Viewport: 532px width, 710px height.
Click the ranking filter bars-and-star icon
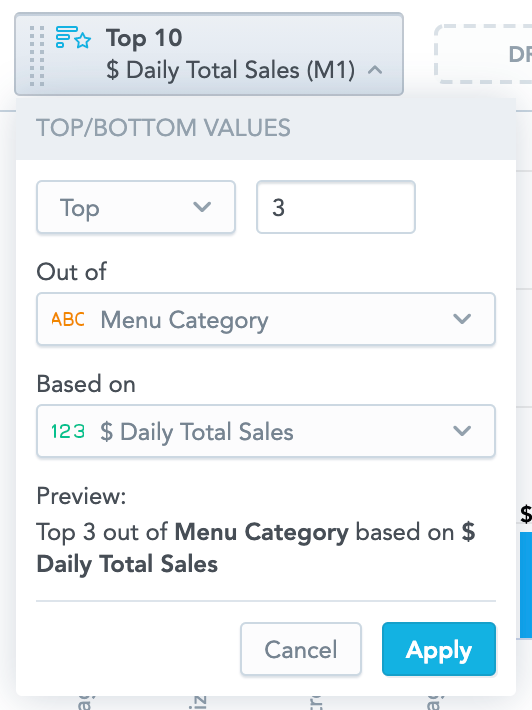[x=73, y=38]
